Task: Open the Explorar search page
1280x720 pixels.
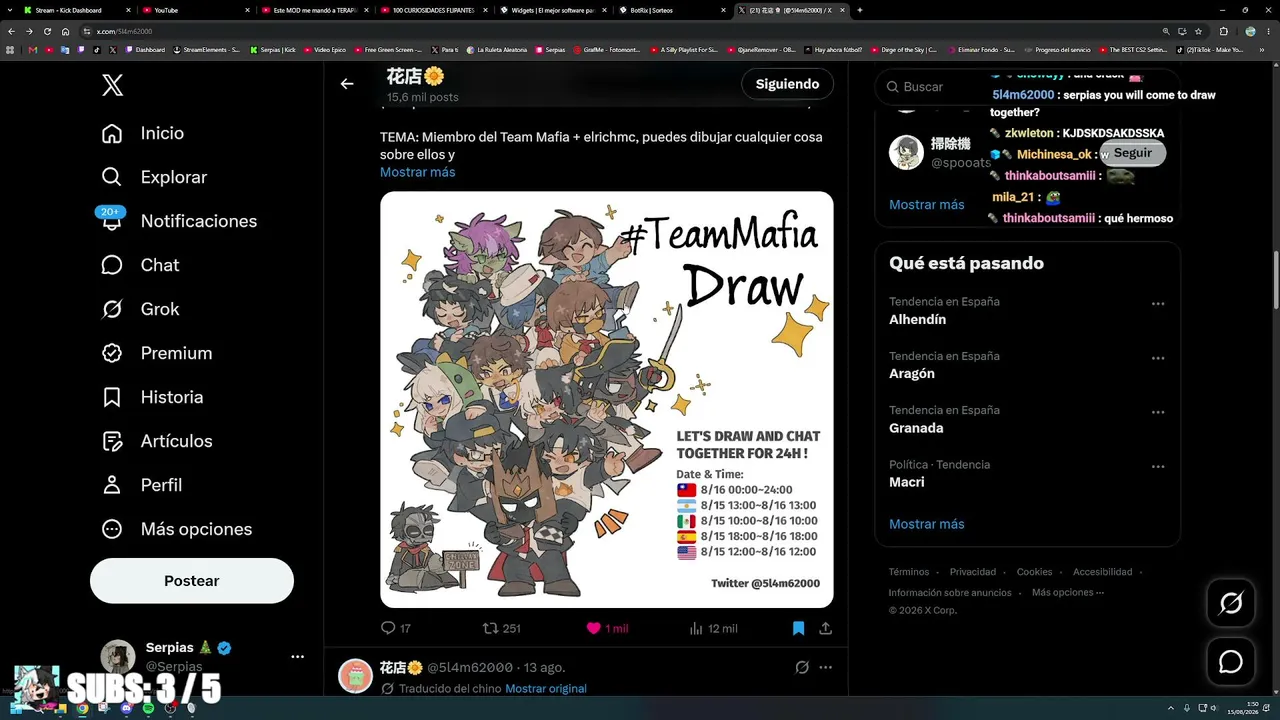Action: [154, 177]
